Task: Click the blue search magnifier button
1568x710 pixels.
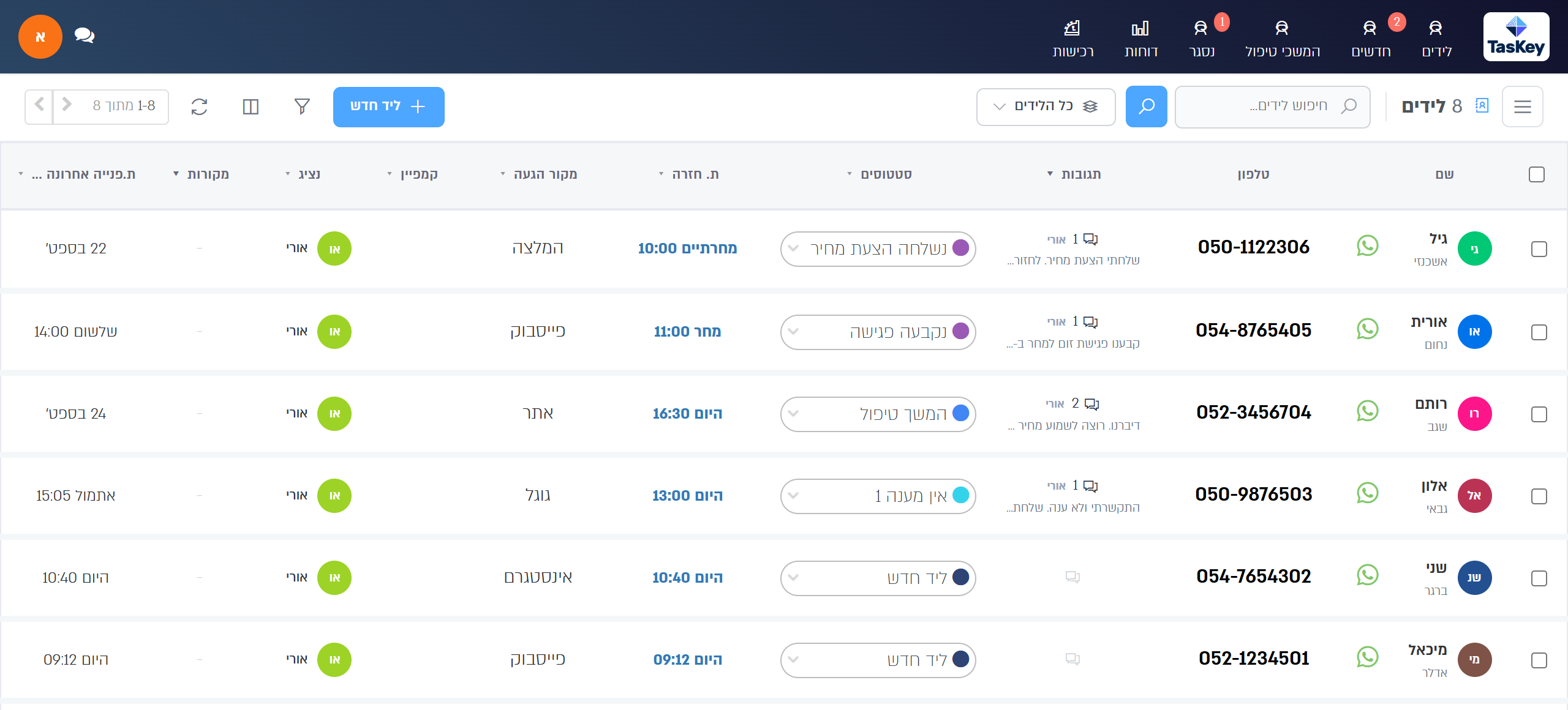Action: pos(1146,106)
